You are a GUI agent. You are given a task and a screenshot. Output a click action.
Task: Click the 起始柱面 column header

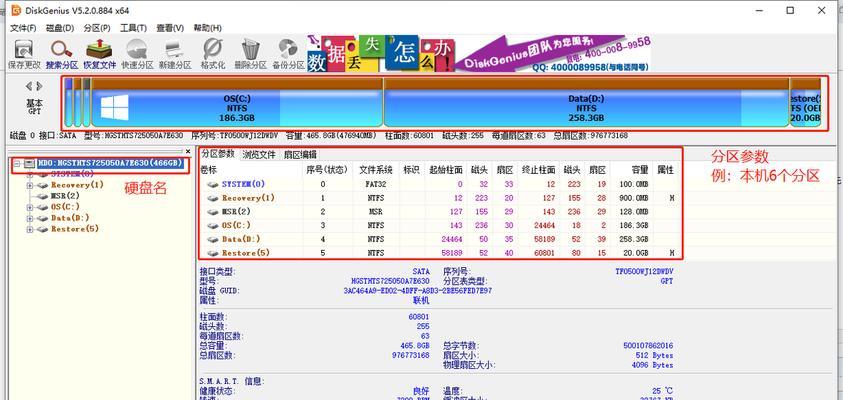[446, 170]
